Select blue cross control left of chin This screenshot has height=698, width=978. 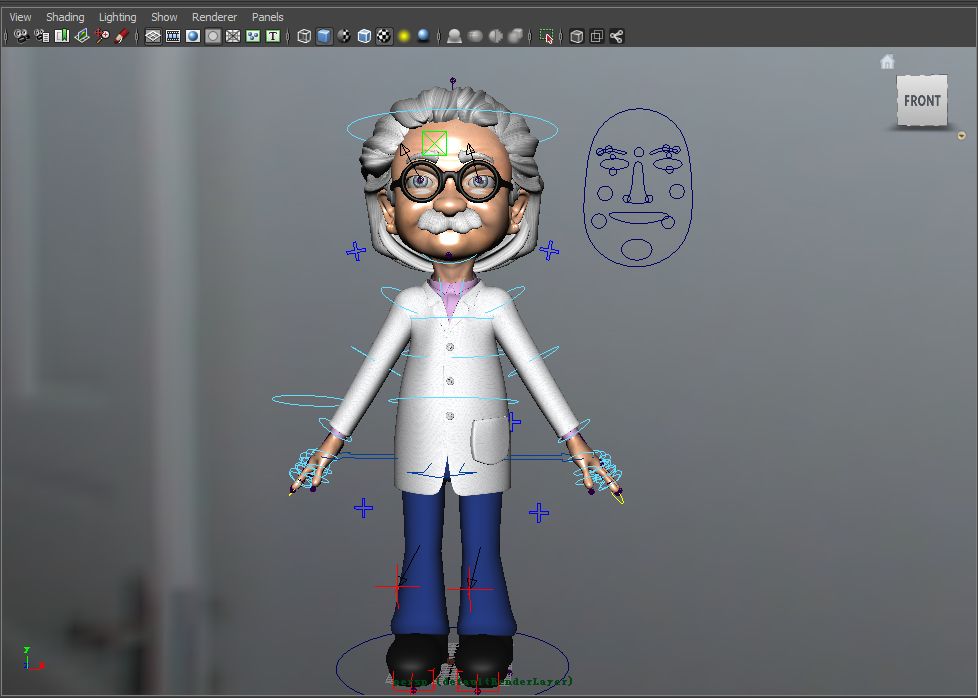pyautogui.click(x=356, y=251)
